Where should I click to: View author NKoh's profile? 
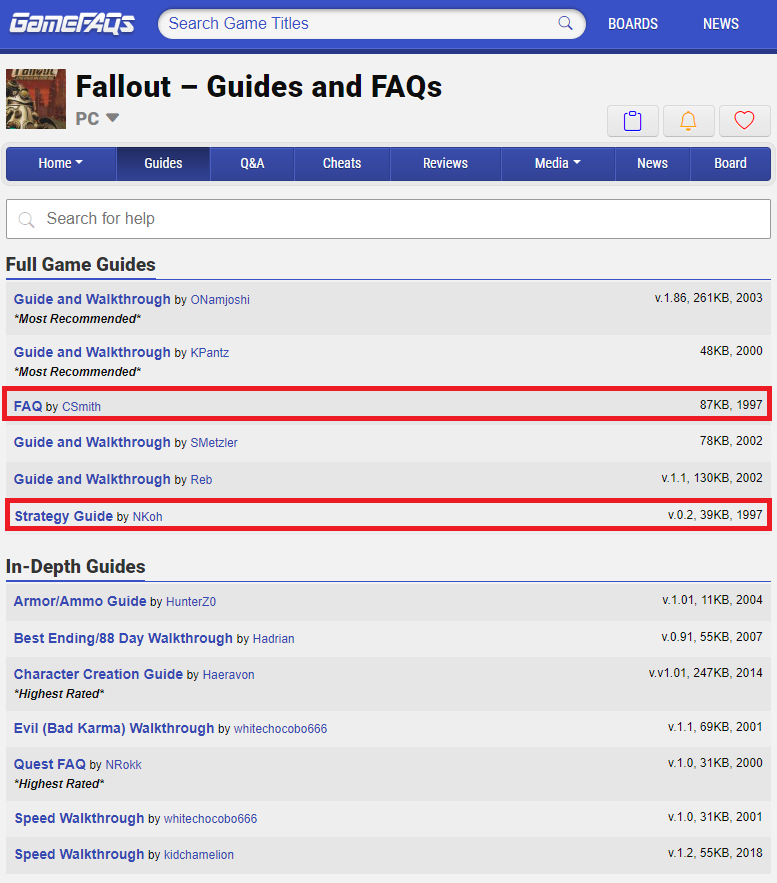[x=148, y=516]
